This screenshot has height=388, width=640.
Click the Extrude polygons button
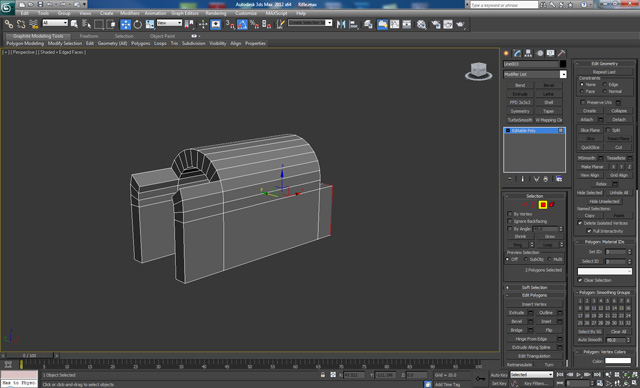point(517,313)
